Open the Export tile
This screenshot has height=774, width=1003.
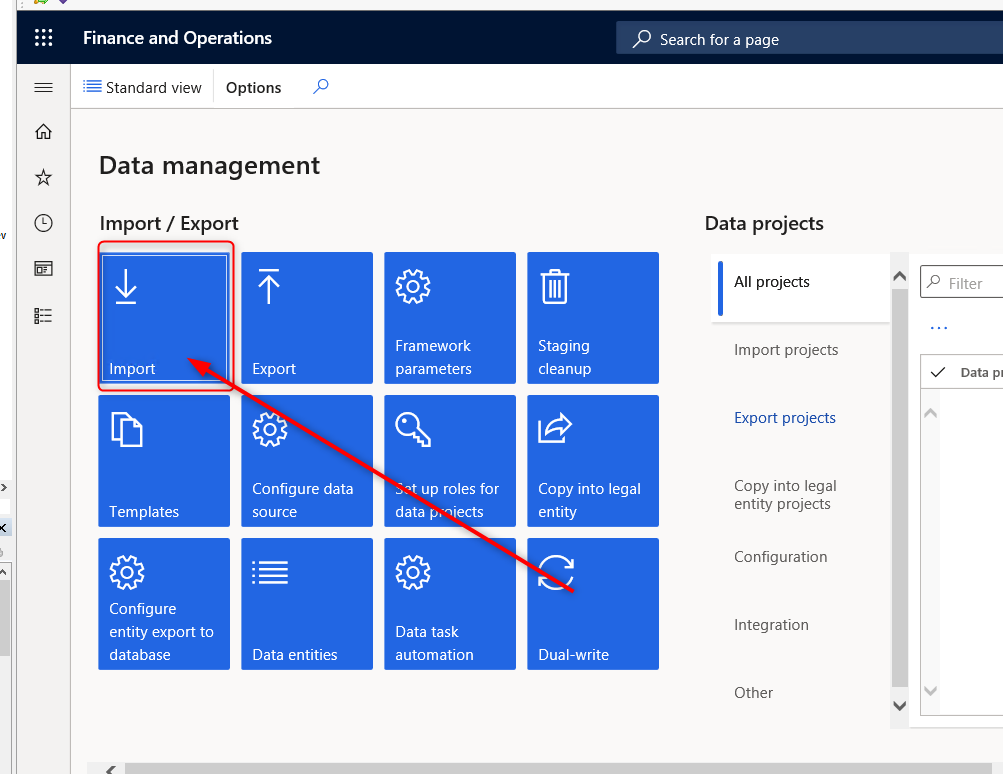coord(307,318)
